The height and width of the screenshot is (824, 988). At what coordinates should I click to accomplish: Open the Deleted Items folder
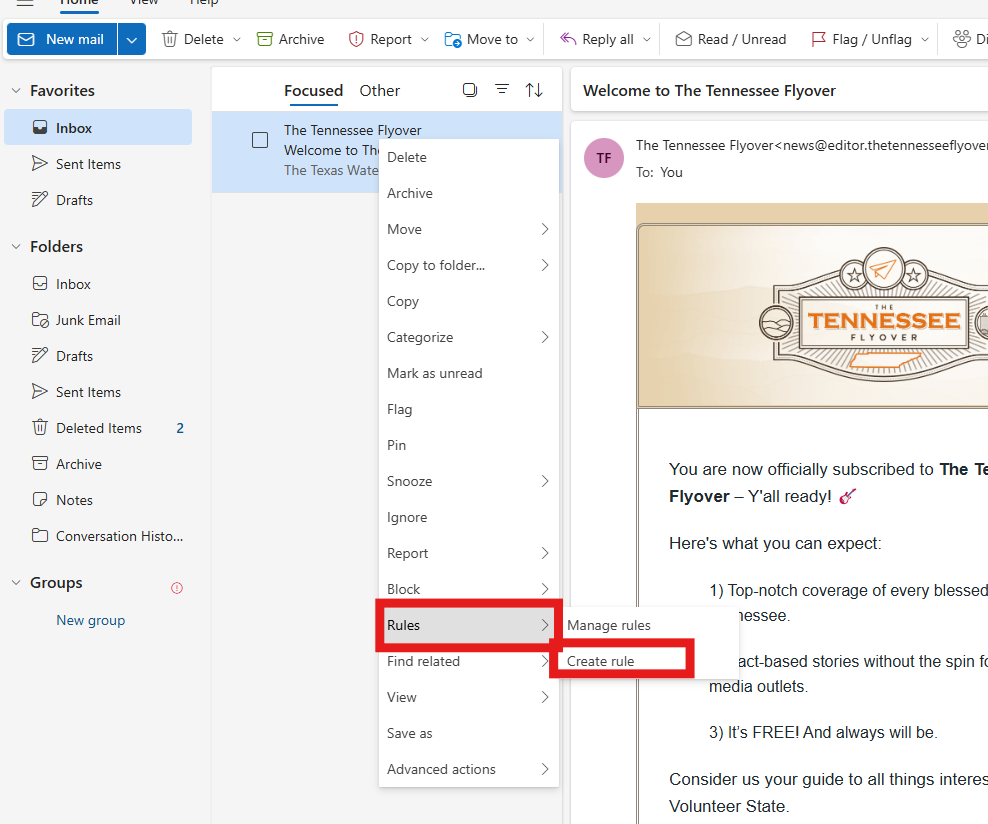pyautogui.click(x=98, y=428)
